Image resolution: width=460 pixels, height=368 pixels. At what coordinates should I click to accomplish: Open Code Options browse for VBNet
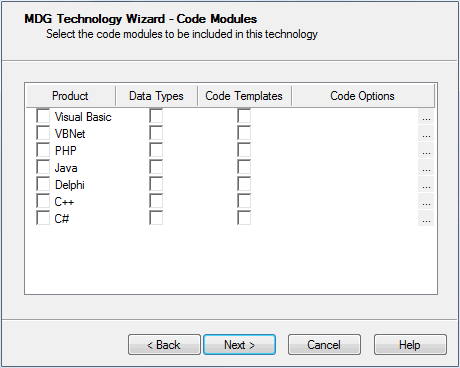[426, 133]
